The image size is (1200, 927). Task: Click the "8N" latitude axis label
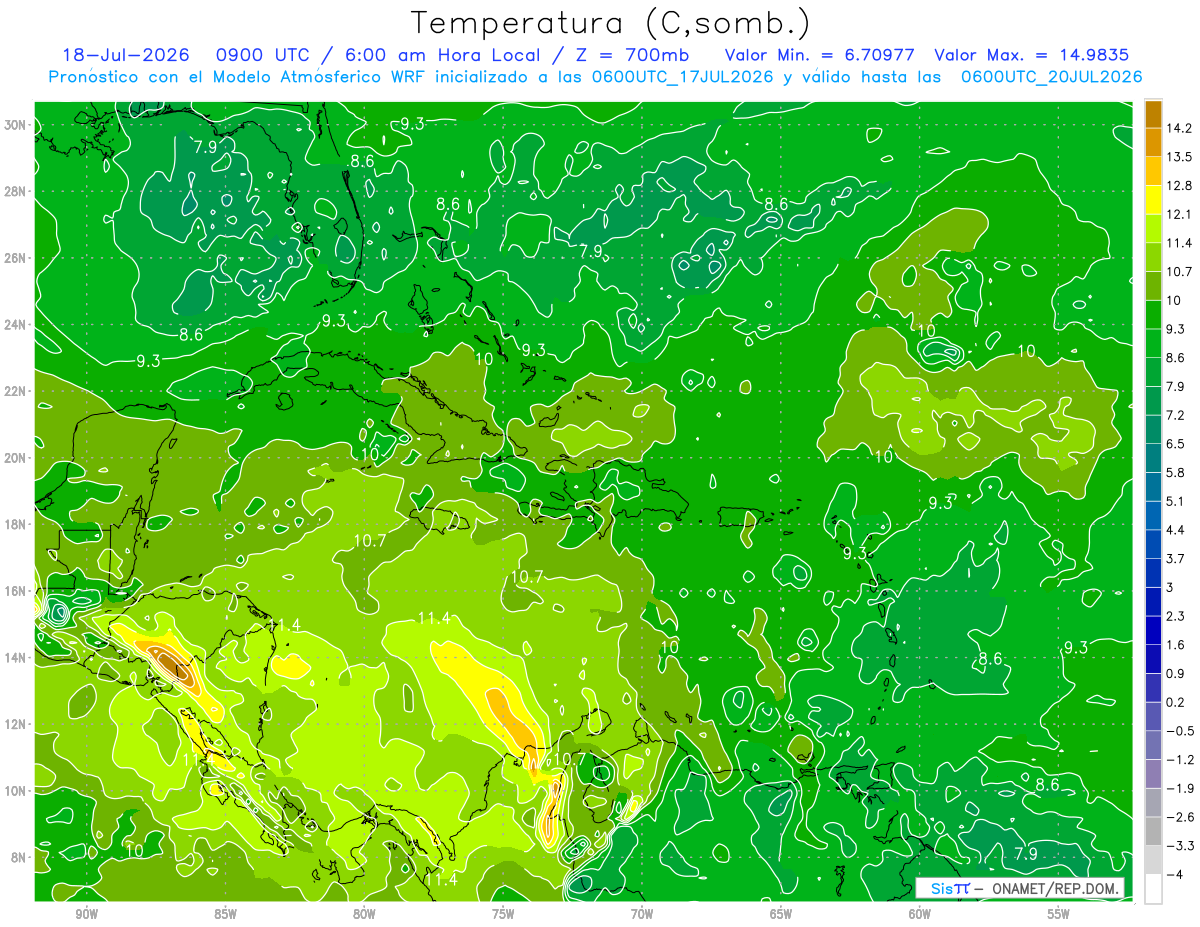[x=20, y=857]
